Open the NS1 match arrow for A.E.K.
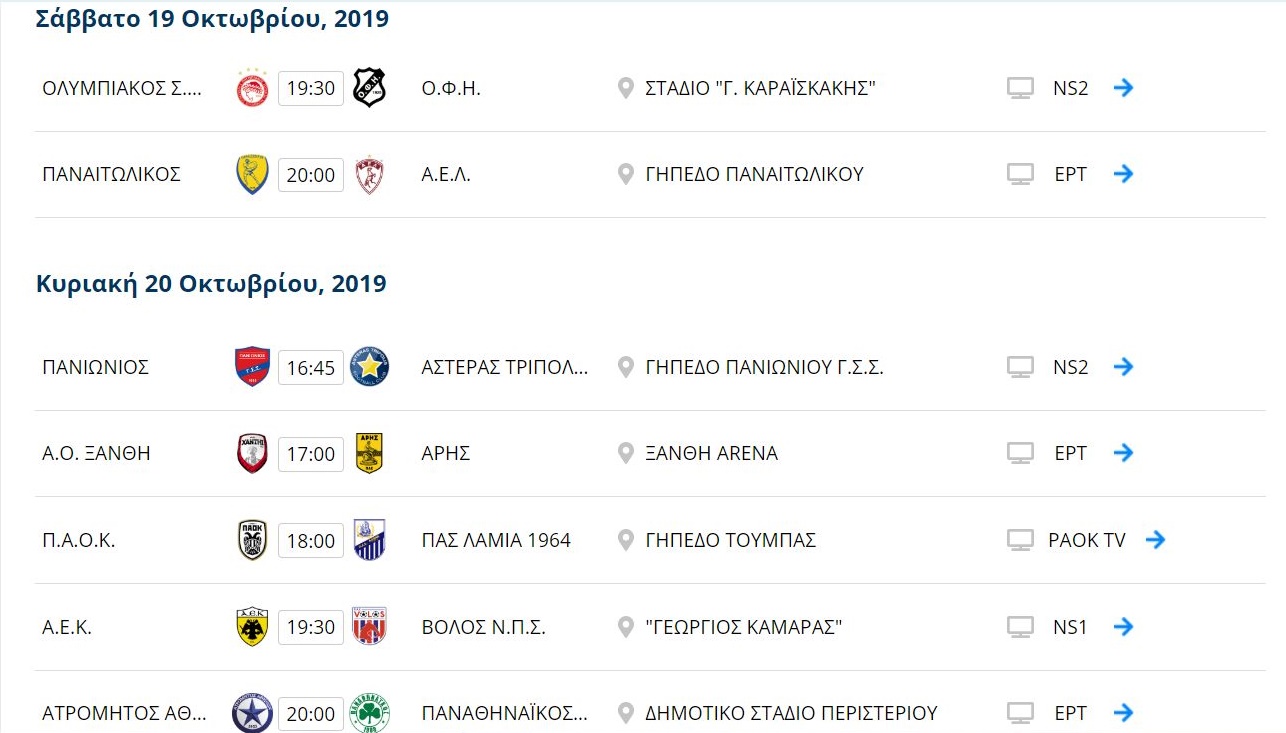Image resolution: width=1286 pixels, height=733 pixels. coord(1124,627)
